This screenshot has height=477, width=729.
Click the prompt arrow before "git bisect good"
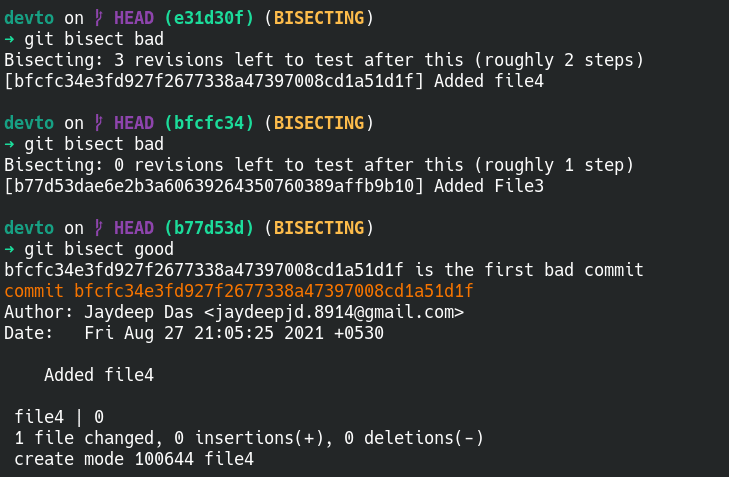[x=10, y=249]
